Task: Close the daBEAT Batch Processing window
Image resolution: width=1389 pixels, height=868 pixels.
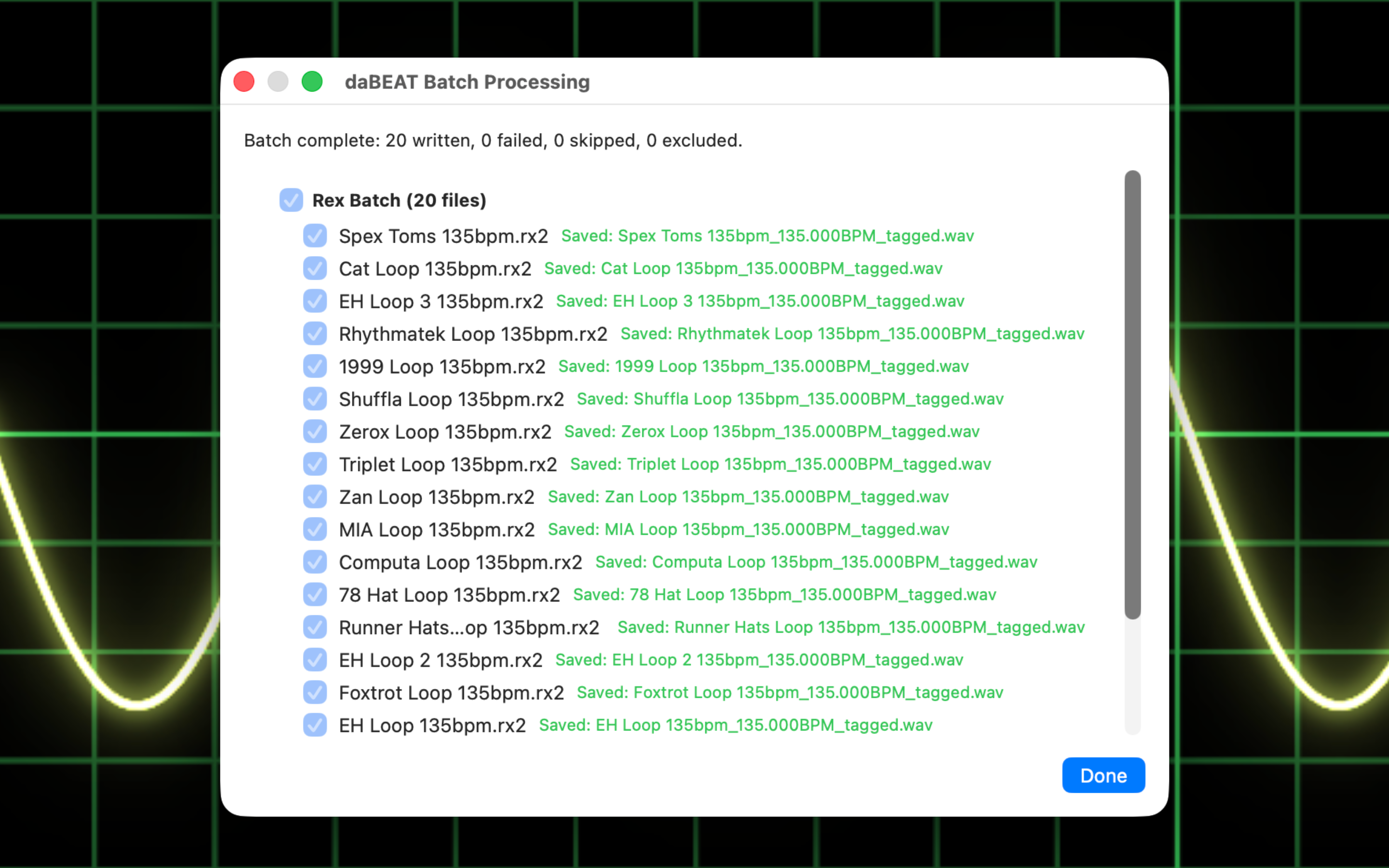Action: (244, 81)
